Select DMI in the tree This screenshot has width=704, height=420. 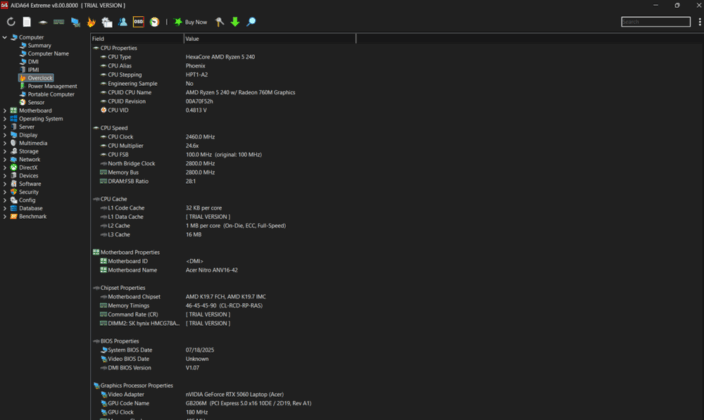(x=33, y=62)
